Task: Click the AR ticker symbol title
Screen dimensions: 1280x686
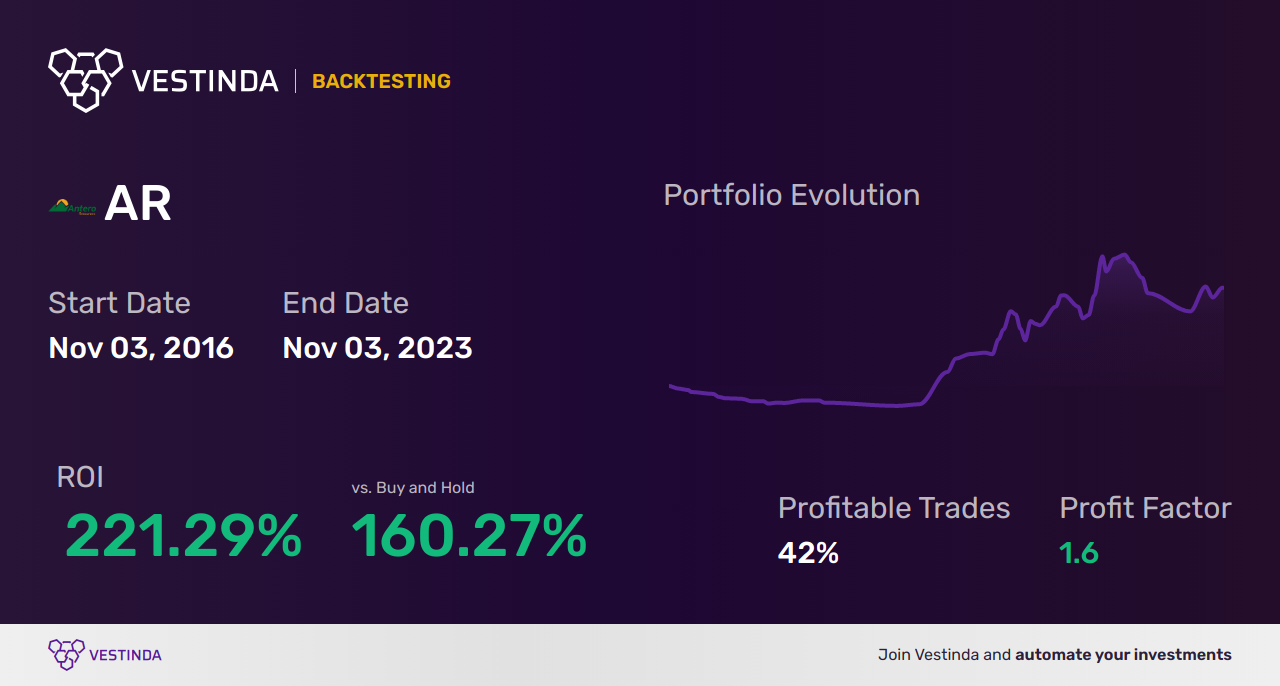Action: point(138,204)
